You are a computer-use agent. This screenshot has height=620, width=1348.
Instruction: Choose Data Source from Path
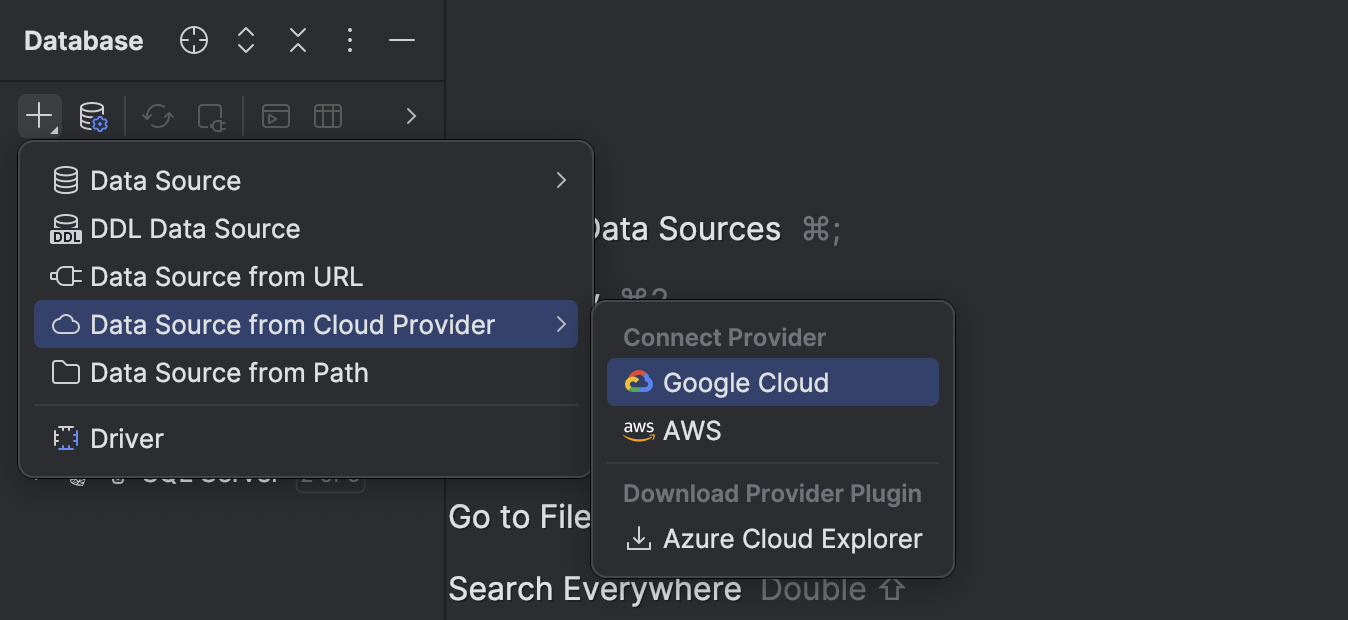click(x=306, y=373)
